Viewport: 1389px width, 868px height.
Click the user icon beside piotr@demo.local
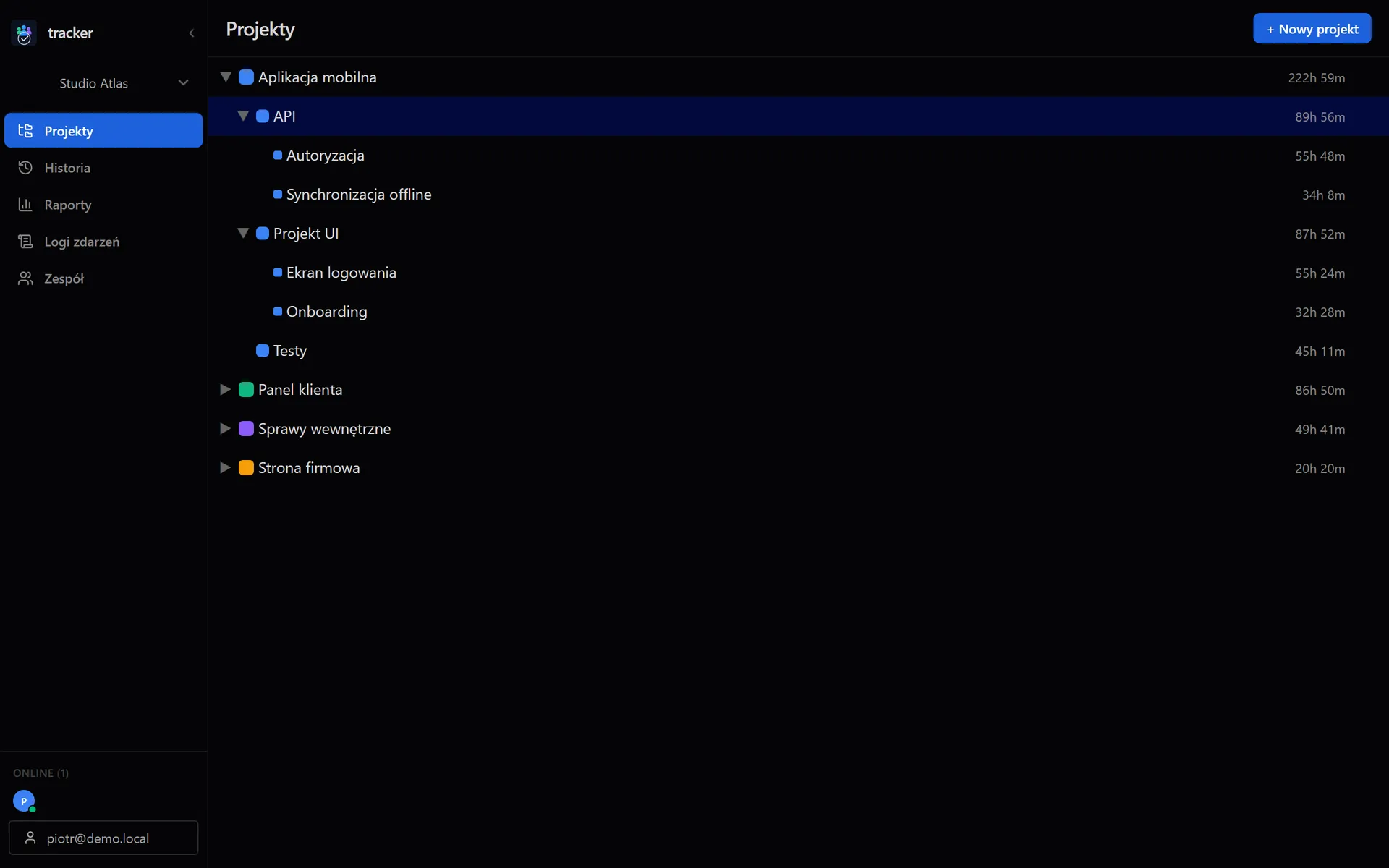[30, 838]
